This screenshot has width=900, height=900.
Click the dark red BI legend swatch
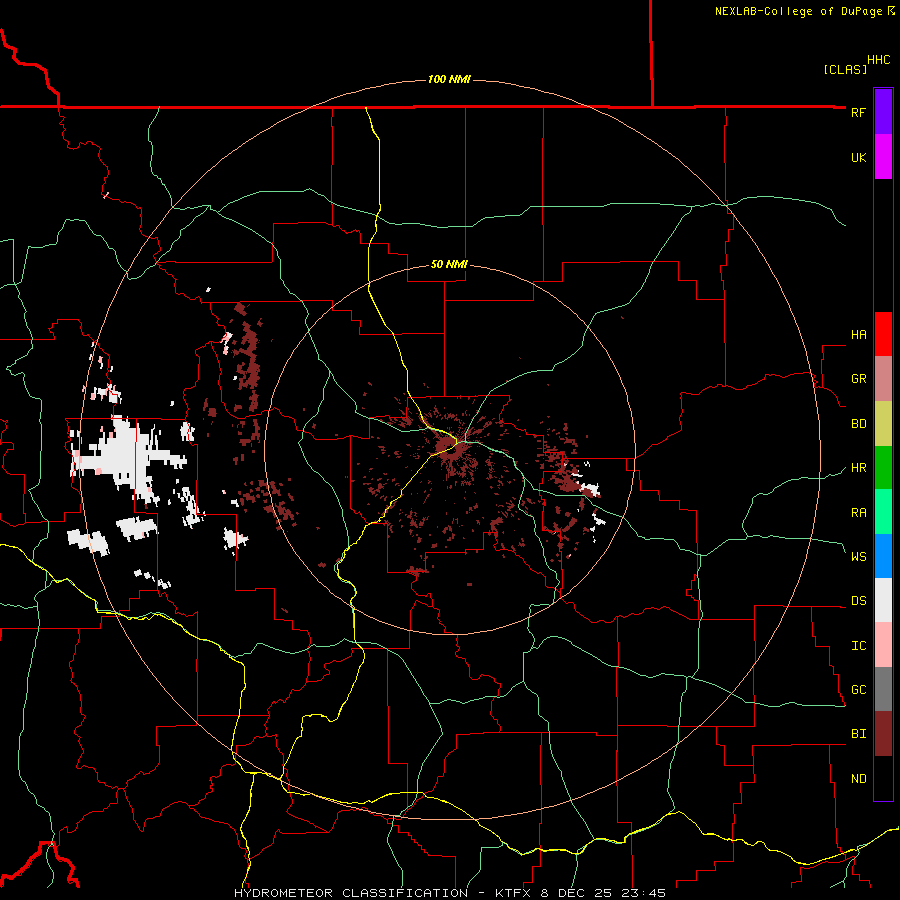pos(883,734)
